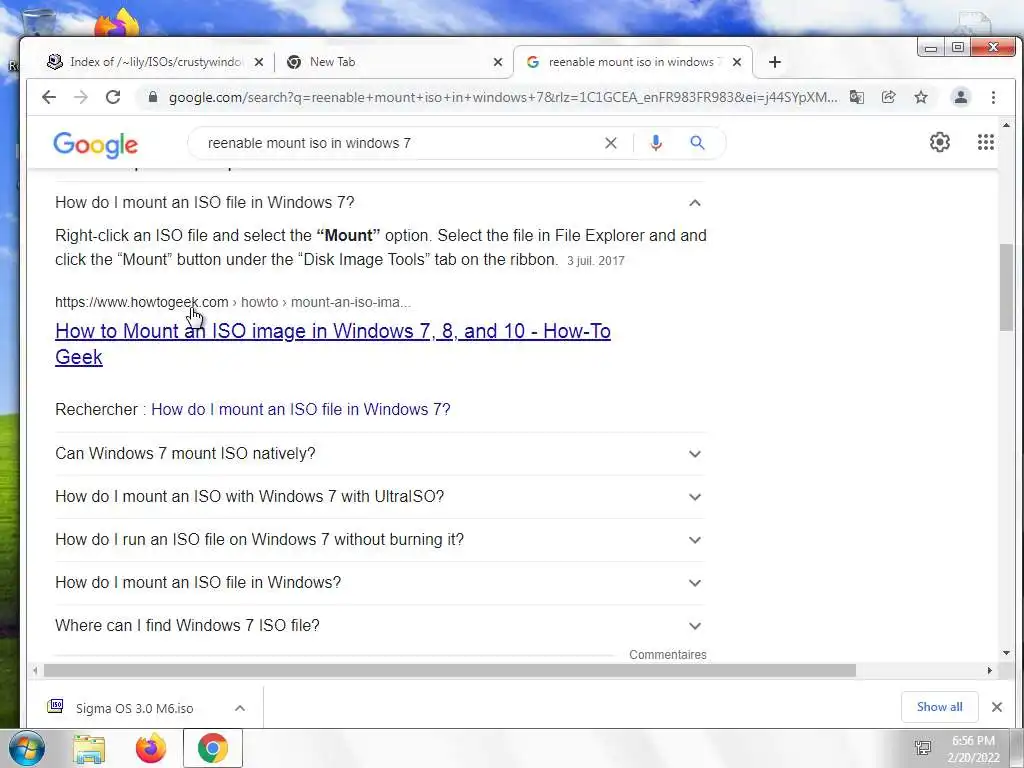The height and width of the screenshot is (768, 1024).
Task: Reload the current page
Action: click(x=113, y=97)
